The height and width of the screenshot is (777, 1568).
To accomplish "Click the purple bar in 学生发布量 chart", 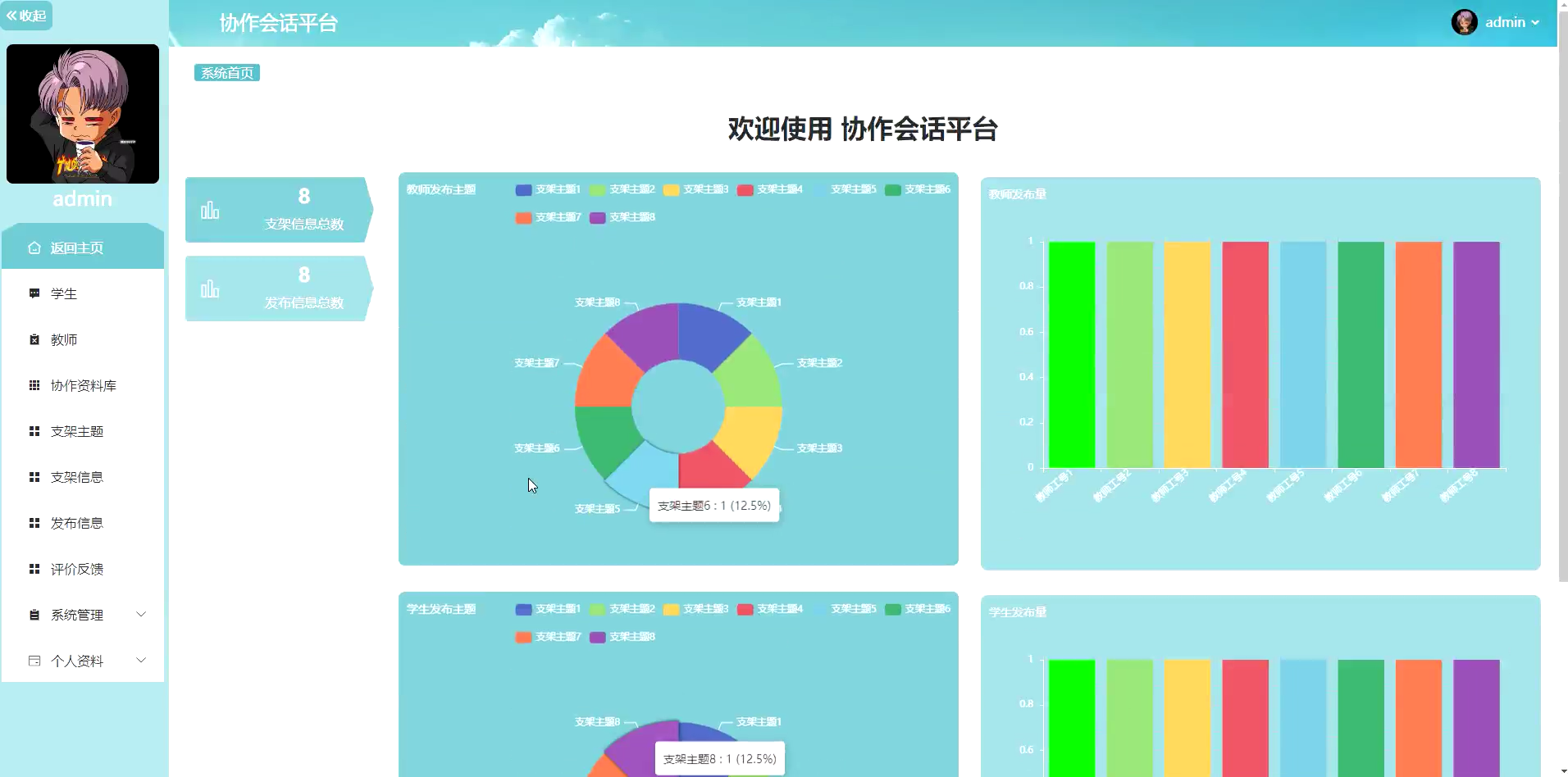I will (1476, 718).
